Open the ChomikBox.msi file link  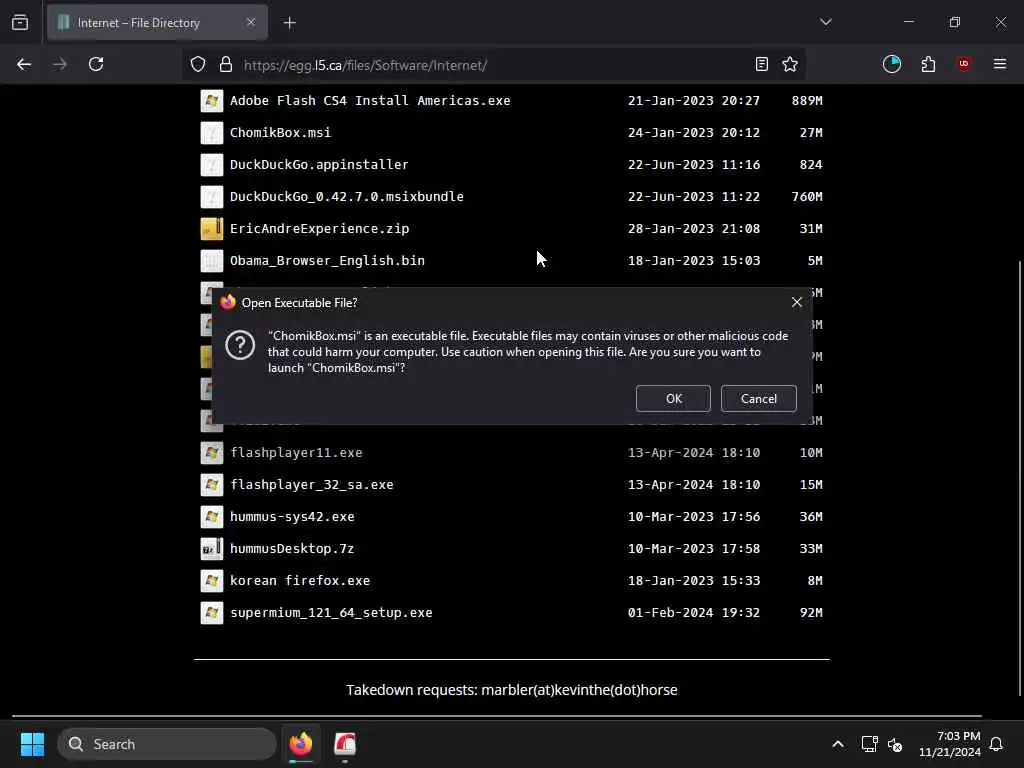tap(280, 133)
